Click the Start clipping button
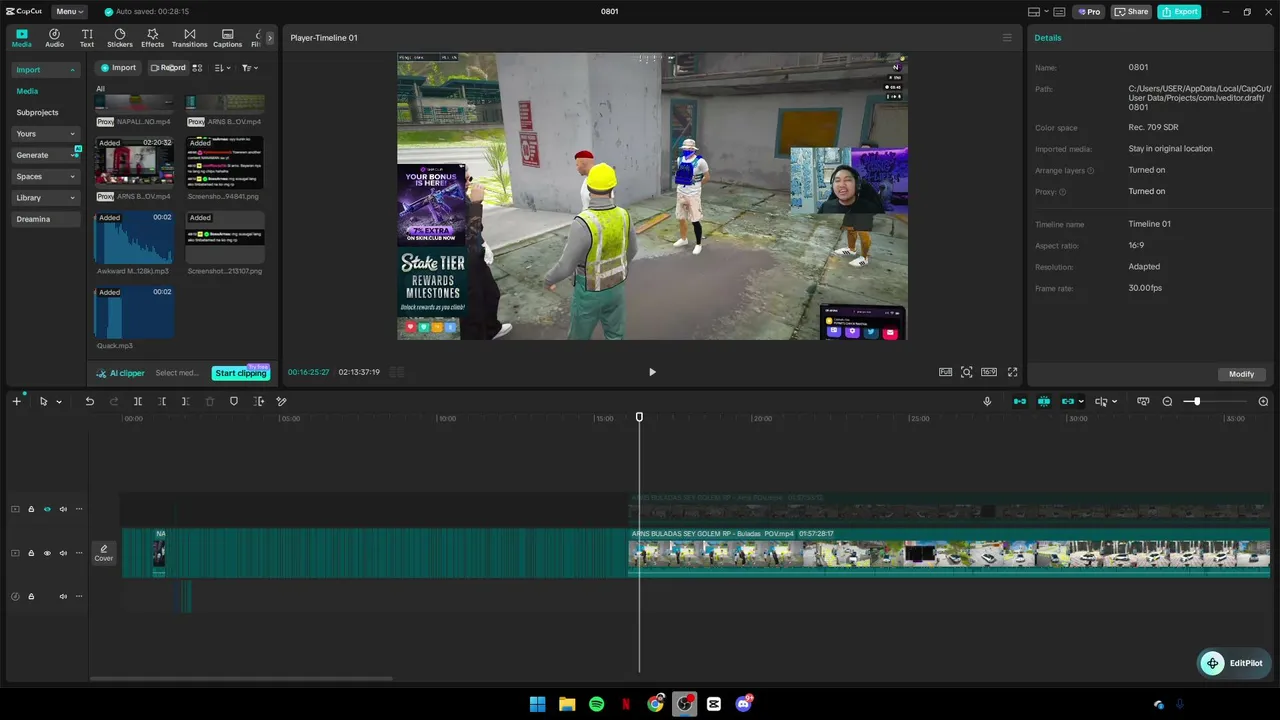This screenshot has width=1280, height=720. click(241, 373)
